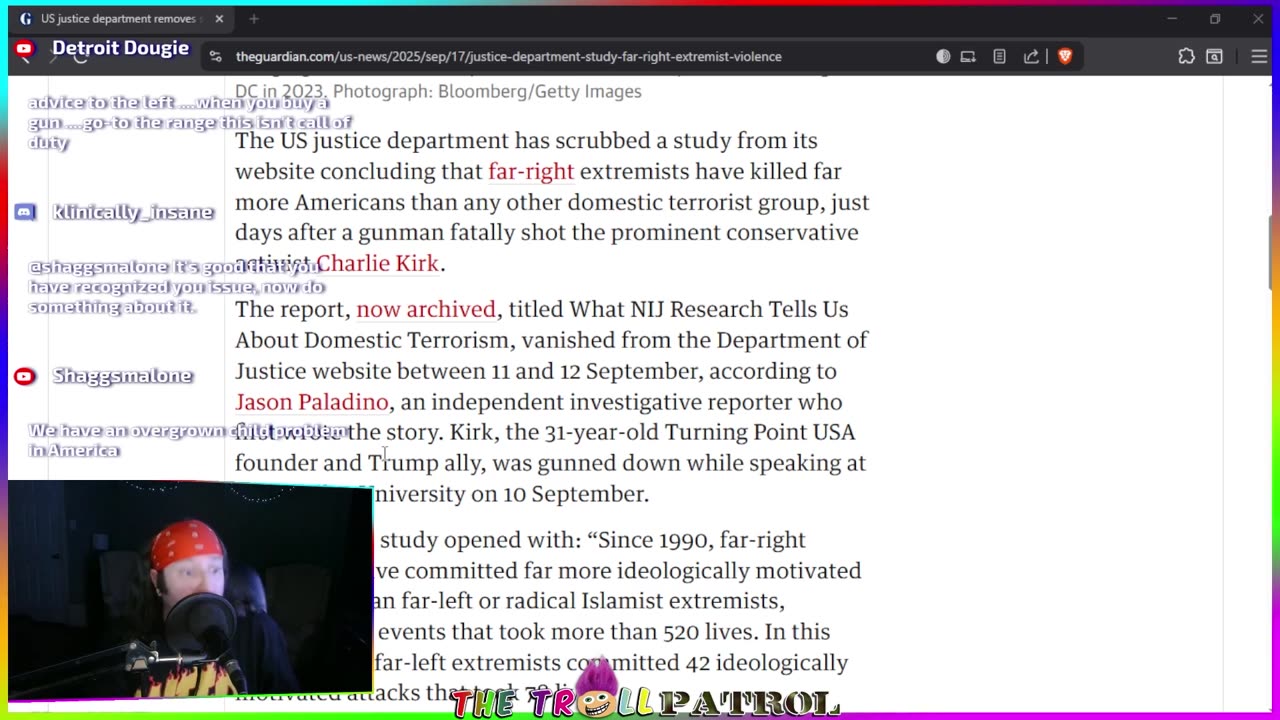Click the share page arrow icon
This screenshot has height=720, width=1280.
pyautogui.click(x=1031, y=57)
